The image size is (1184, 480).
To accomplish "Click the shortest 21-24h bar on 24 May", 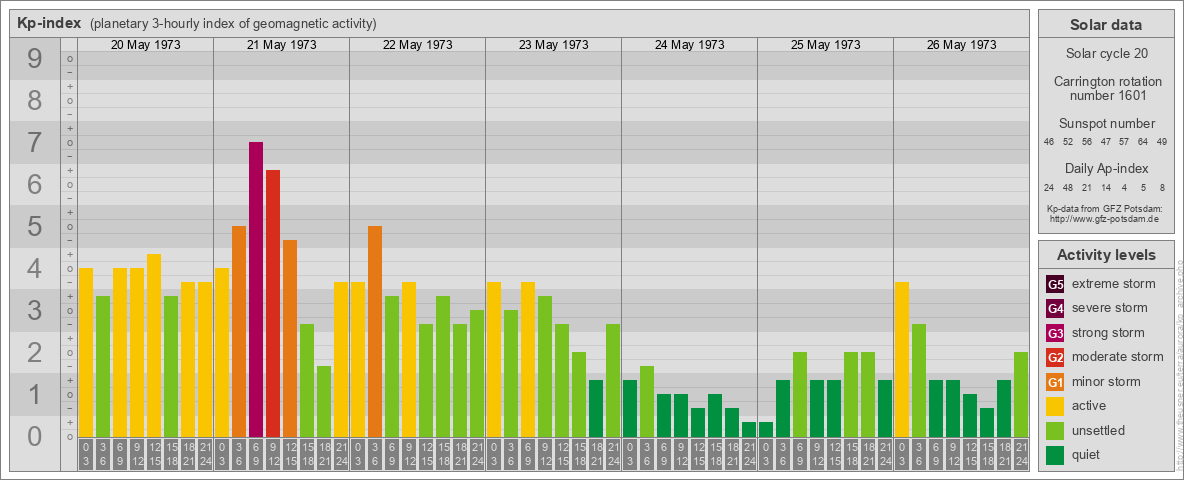I will (x=749, y=429).
